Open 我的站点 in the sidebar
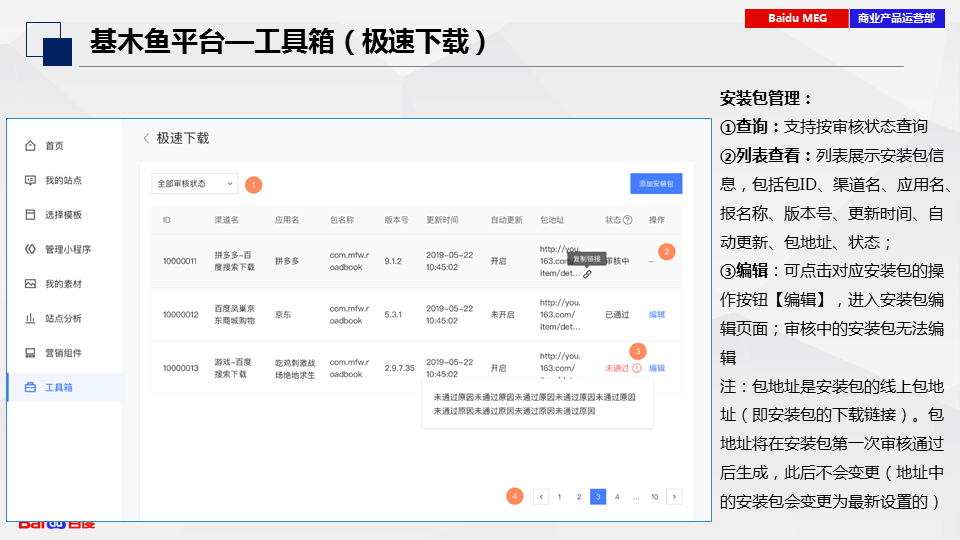 point(65,180)
